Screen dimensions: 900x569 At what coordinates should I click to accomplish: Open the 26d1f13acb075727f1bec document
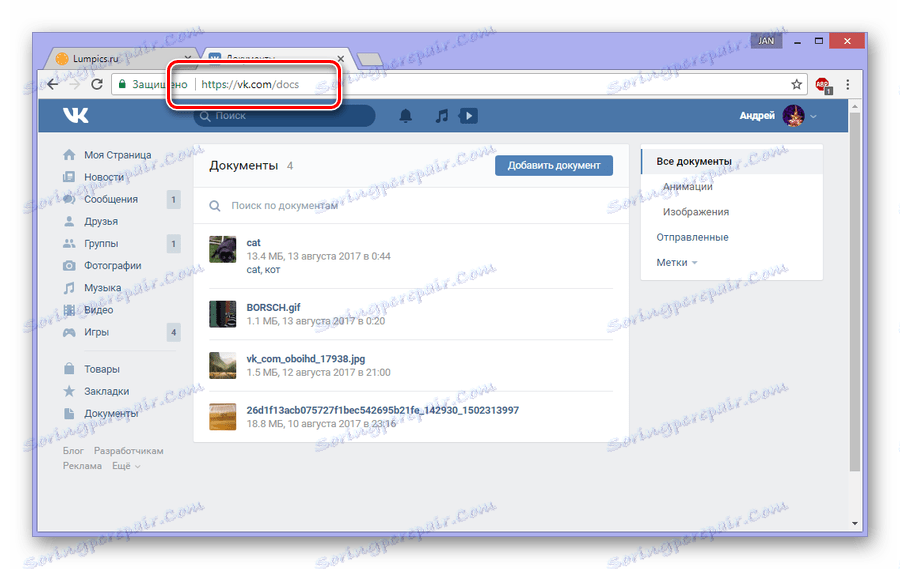coord(382,410)
